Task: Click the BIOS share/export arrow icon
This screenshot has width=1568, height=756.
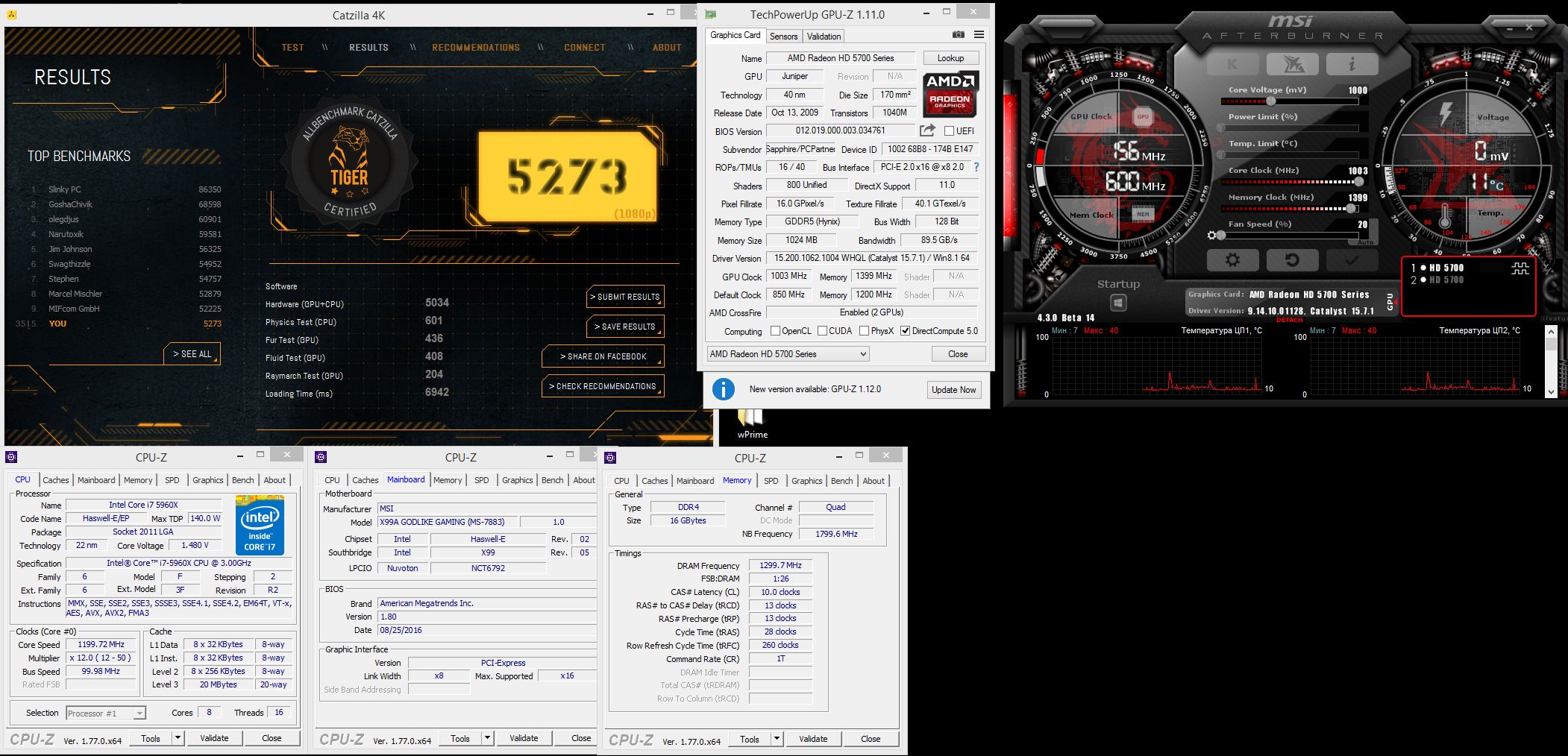Action: point(927,130)
